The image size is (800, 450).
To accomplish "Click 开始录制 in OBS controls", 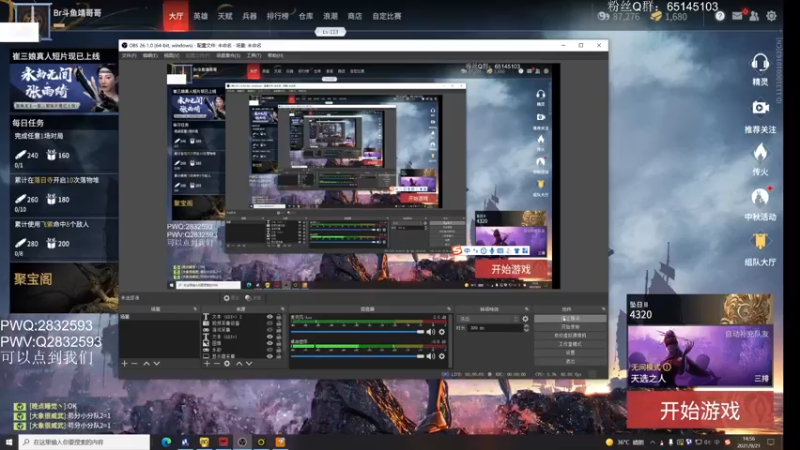I will (x=570, y=327).
